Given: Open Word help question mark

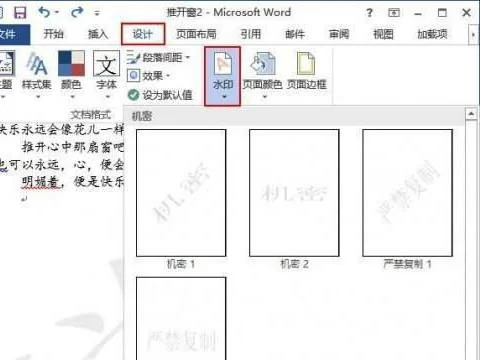Looking at the screenshot, I should 369,13.
